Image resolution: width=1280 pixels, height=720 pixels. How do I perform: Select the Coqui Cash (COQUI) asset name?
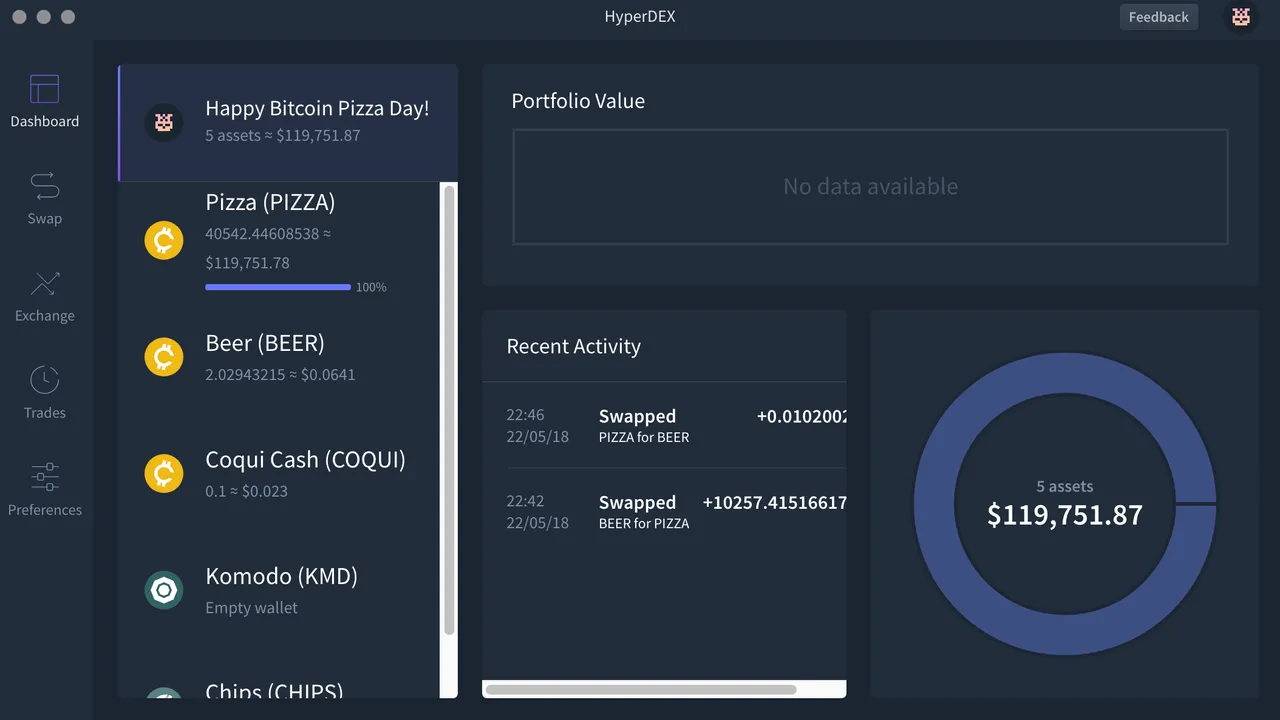tap(305, 460)
